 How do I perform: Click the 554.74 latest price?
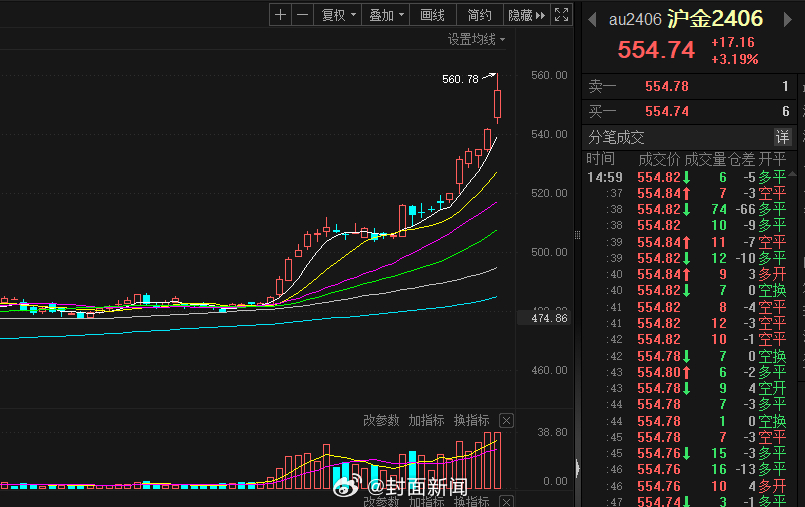pyautogui.click(x=656, y=50)
